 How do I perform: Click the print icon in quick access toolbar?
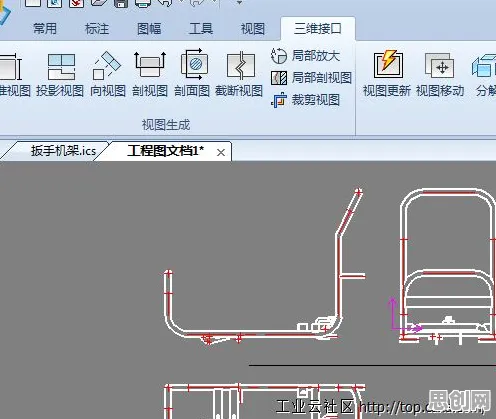click(x=143, y=3)
